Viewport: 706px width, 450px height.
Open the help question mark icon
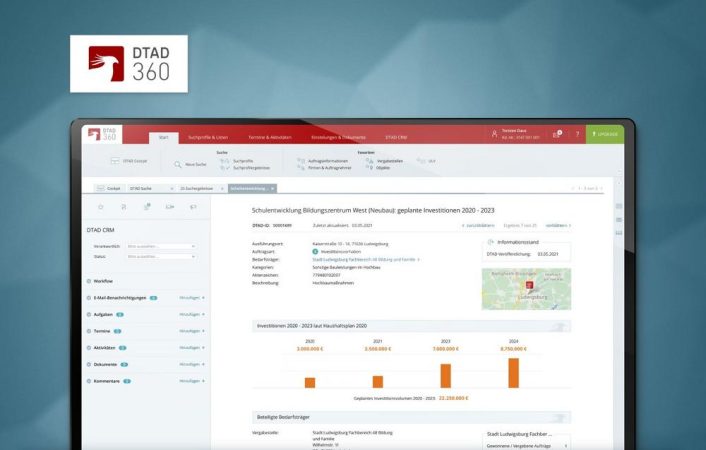[x=577, y=134]
